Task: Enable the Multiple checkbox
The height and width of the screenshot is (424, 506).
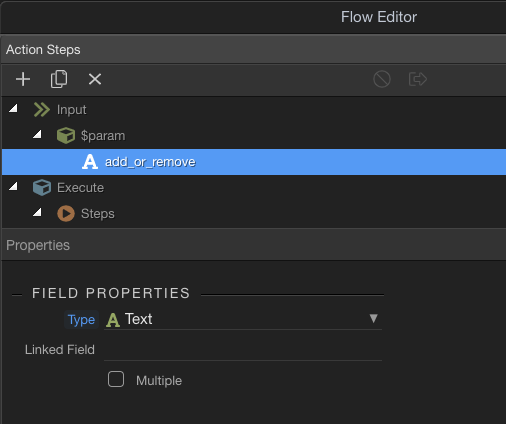Action: tap(116, 379)
